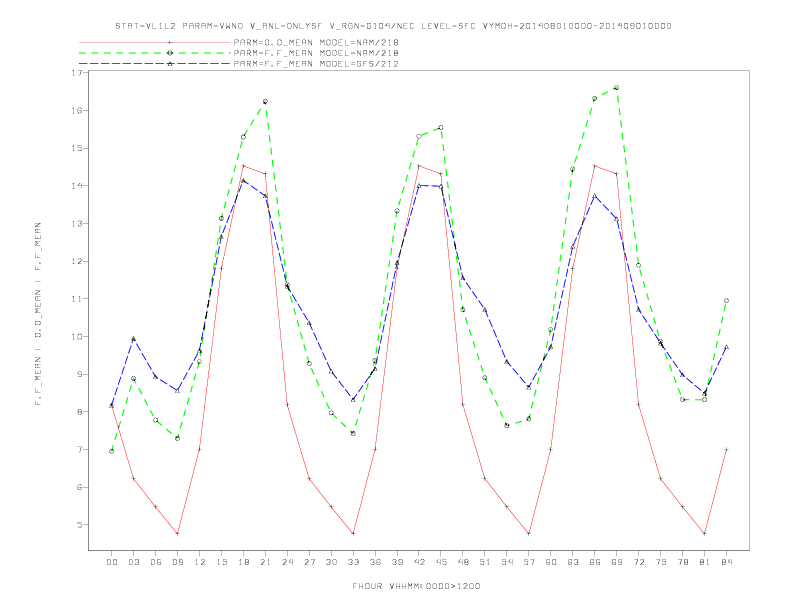Click x-axis tick label 21
Screen dimensions: 792x612
[265, 562]
